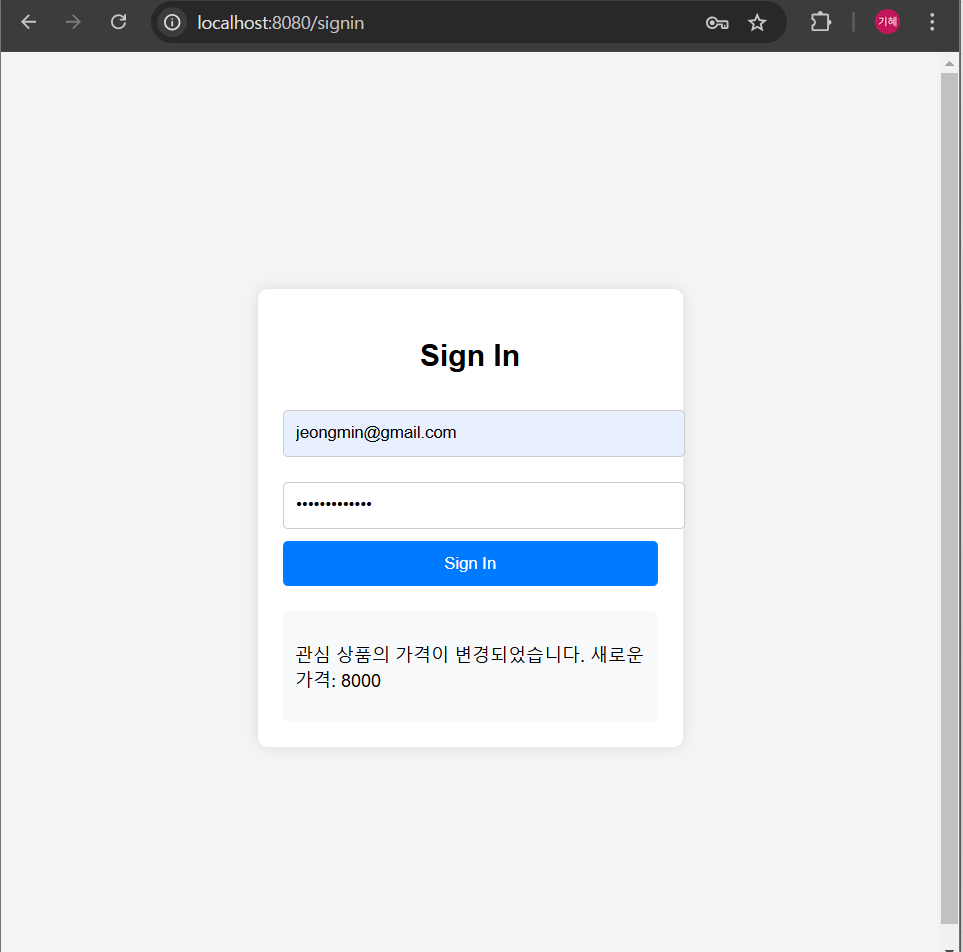Viewport: 963px width, 952px height.
Task: Click the scrollbar up arrow
Action: tap(949, 63)
